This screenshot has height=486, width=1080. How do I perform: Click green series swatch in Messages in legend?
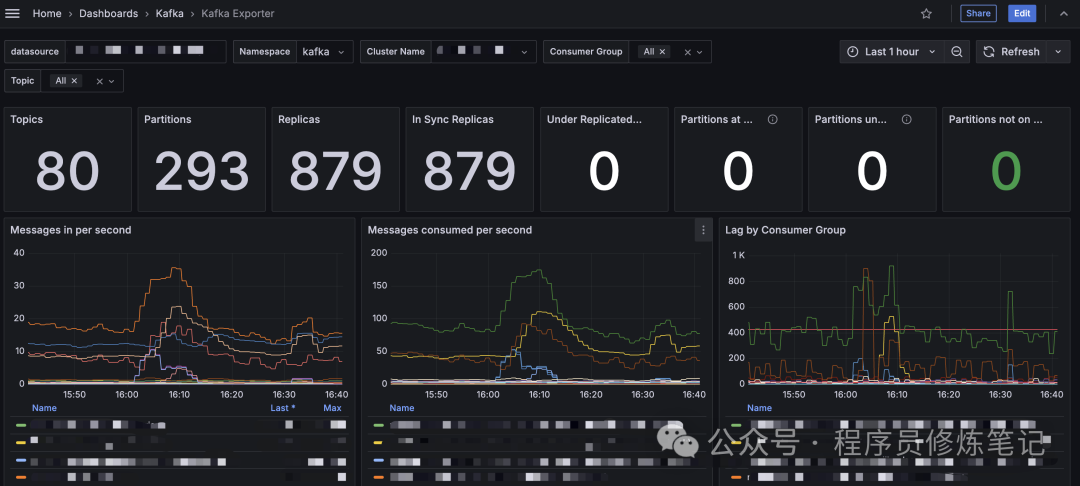[21, 425]
